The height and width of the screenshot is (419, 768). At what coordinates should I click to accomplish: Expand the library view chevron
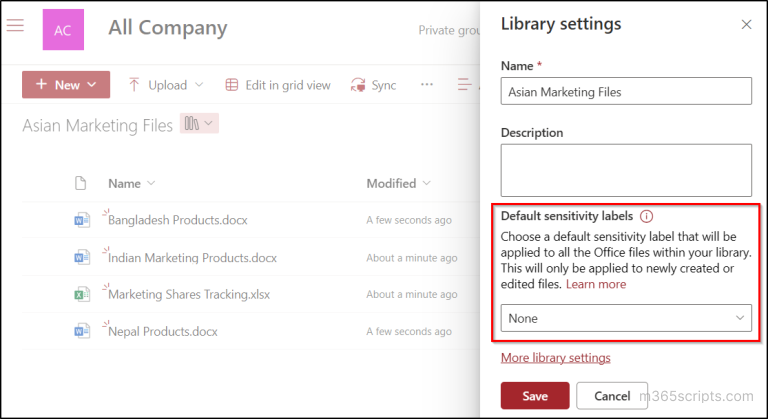(209, 123)
